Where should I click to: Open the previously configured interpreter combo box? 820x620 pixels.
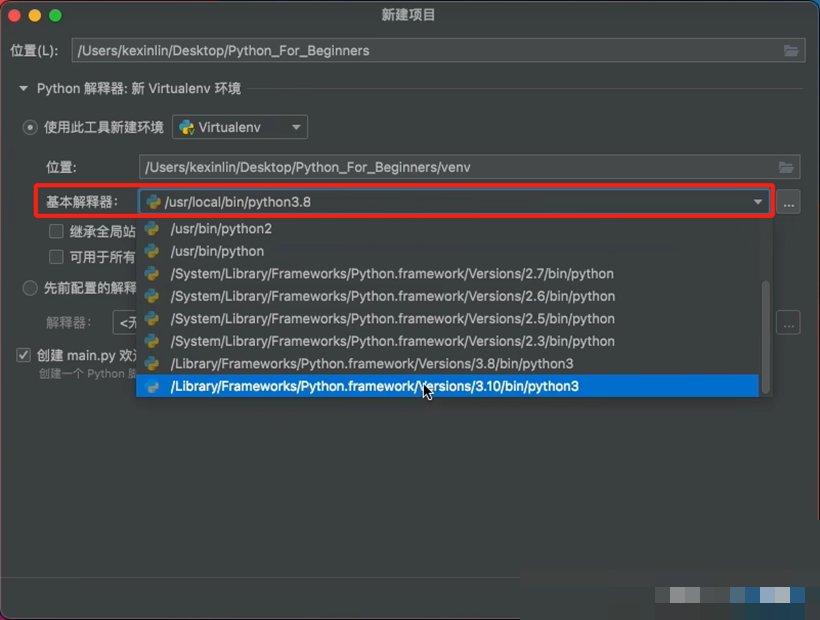[x=124, y=323]
